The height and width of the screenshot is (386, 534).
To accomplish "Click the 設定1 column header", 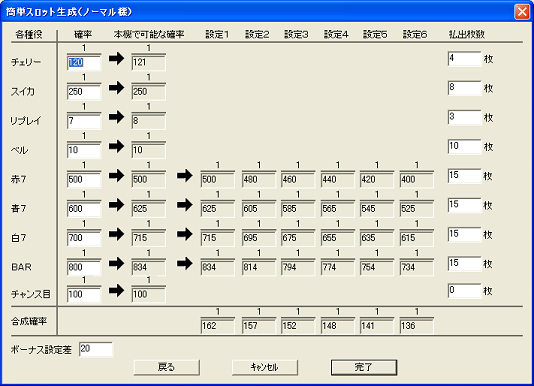I will 217,34.
